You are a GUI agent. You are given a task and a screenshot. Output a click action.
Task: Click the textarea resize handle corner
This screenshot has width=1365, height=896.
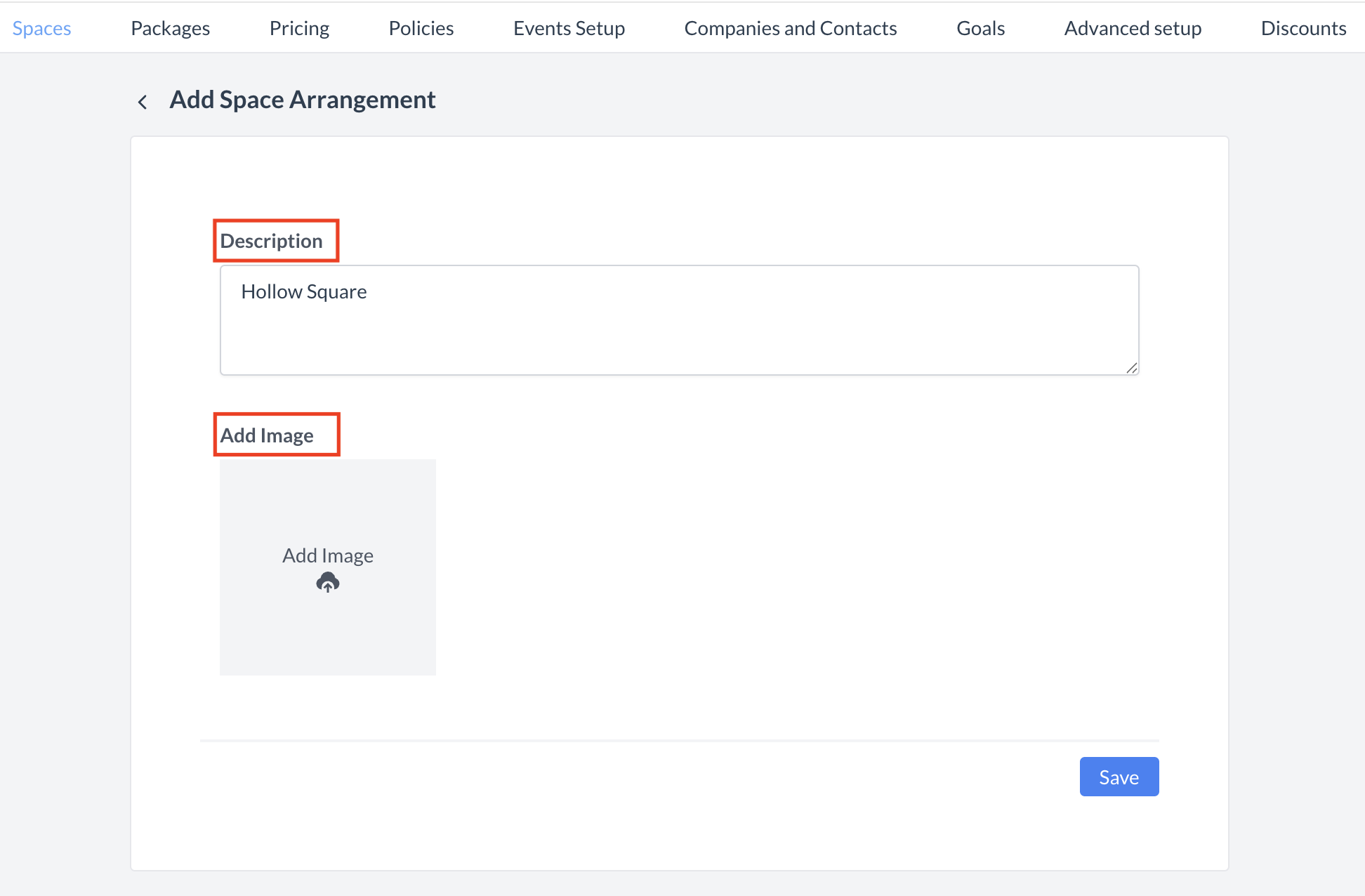coord(1131,368)
